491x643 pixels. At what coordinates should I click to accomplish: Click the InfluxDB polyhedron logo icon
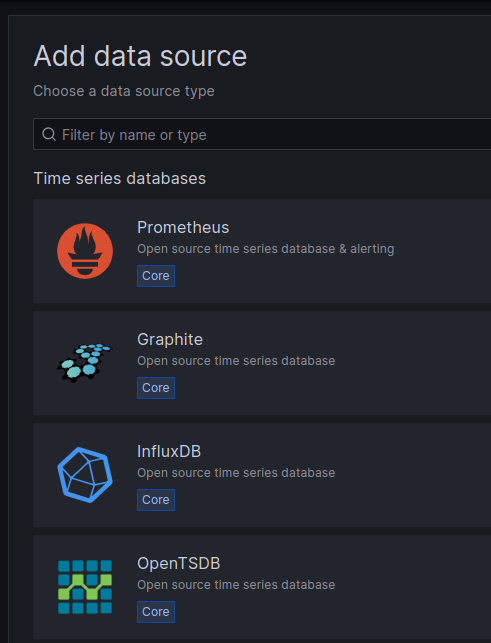(85, 475)
